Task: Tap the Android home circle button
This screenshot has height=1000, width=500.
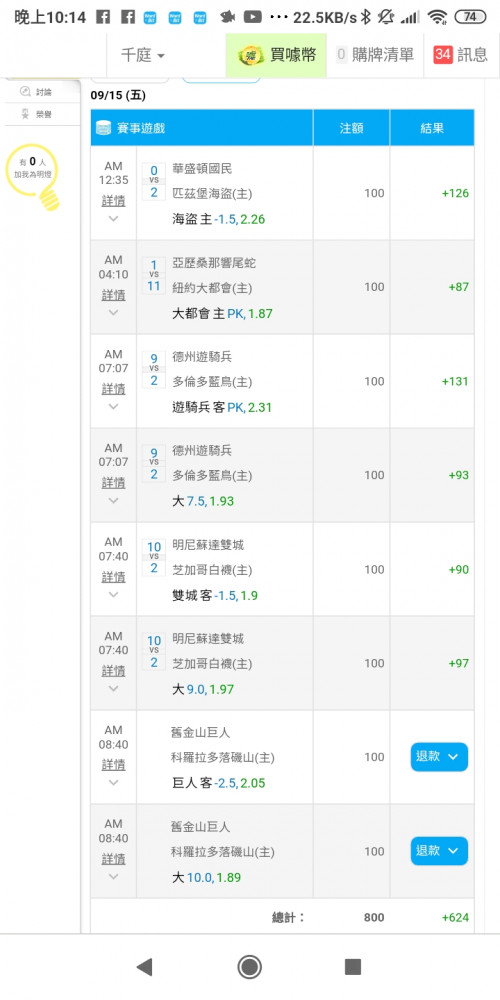Action: click(x=249, y=967)
